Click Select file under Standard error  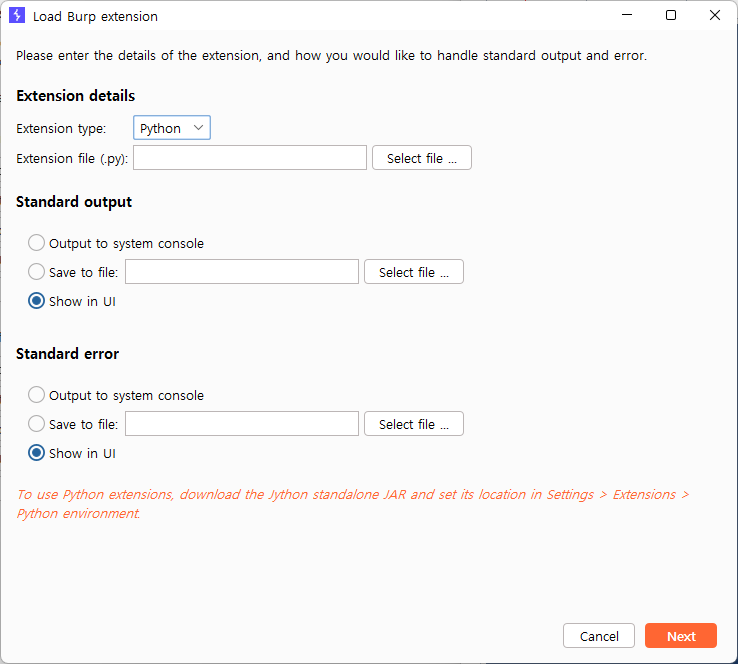click(x=414, y=424)
